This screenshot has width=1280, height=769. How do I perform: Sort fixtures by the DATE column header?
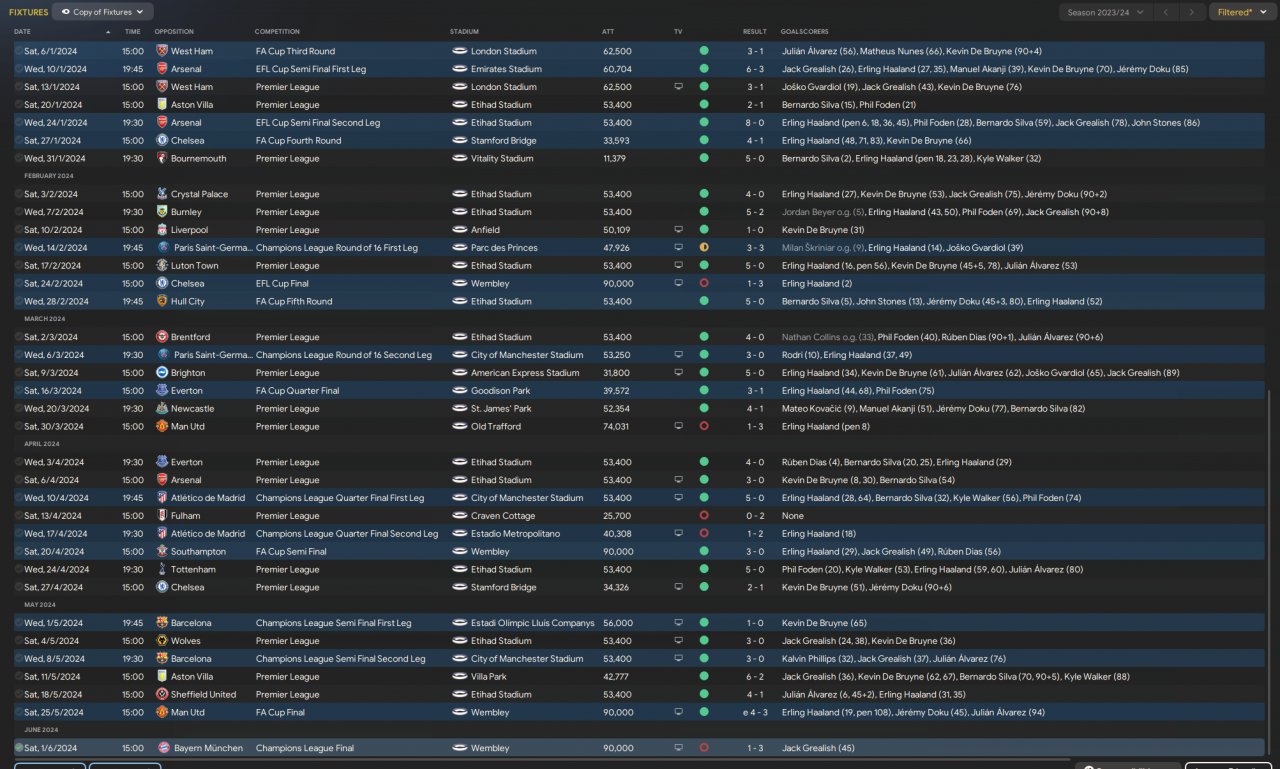coord(22,32)
